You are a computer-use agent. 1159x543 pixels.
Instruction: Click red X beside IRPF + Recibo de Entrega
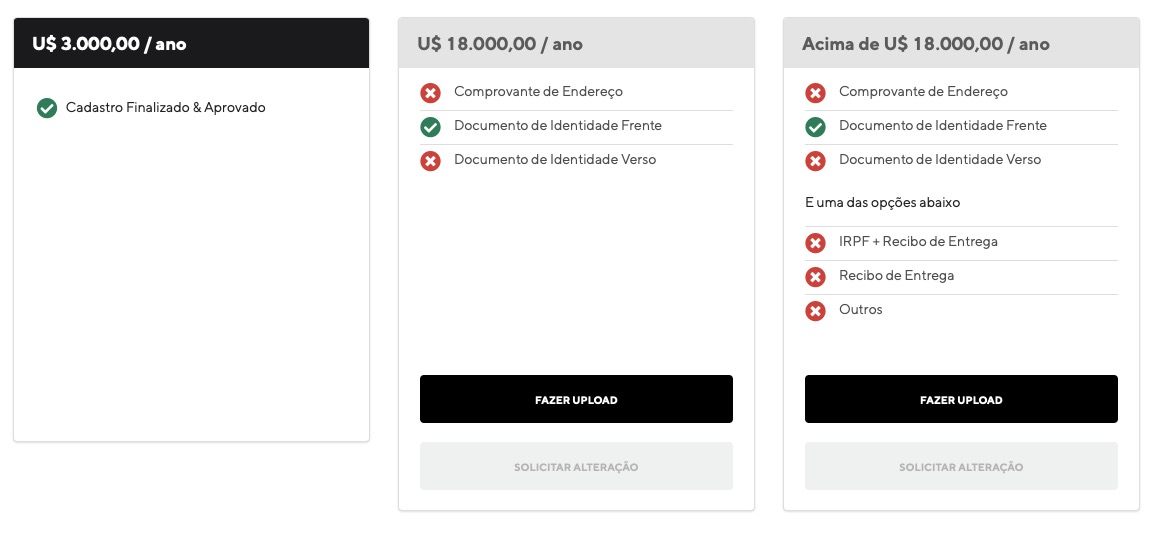coord(815,242)
